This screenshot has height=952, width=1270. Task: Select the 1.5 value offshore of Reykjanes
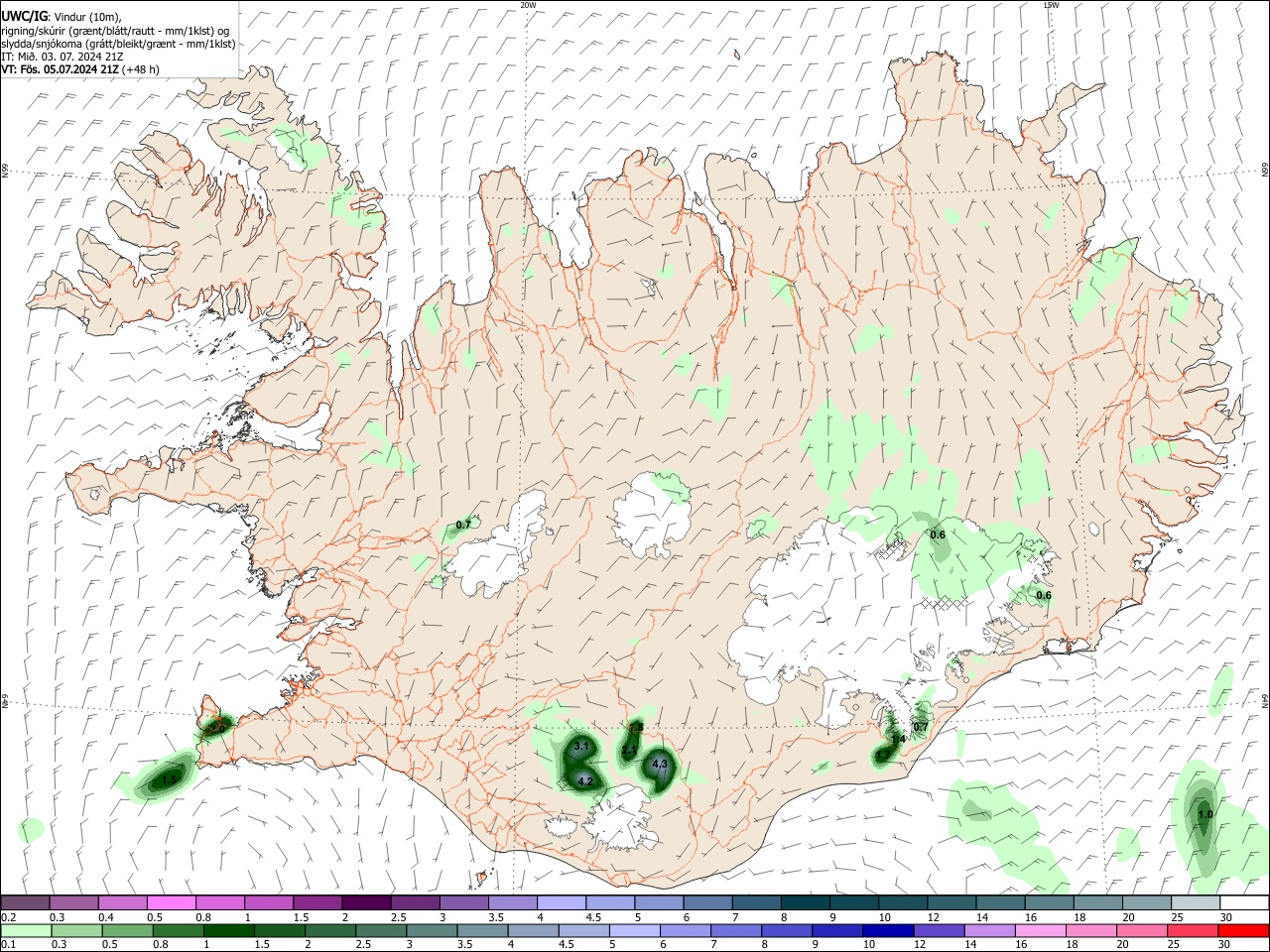click(170, 781)
